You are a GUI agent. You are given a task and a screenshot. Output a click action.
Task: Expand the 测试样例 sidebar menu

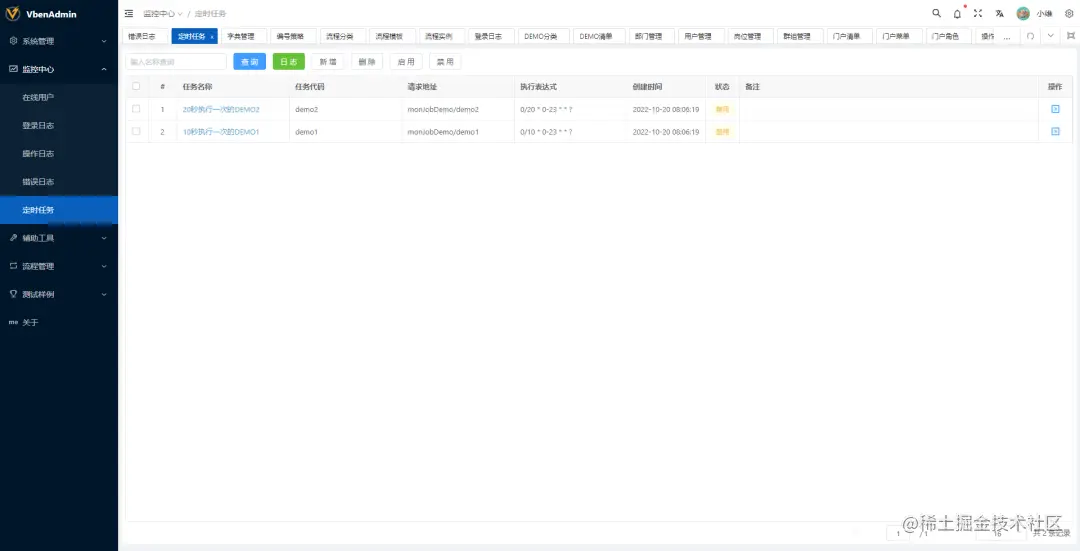point(59,294)
